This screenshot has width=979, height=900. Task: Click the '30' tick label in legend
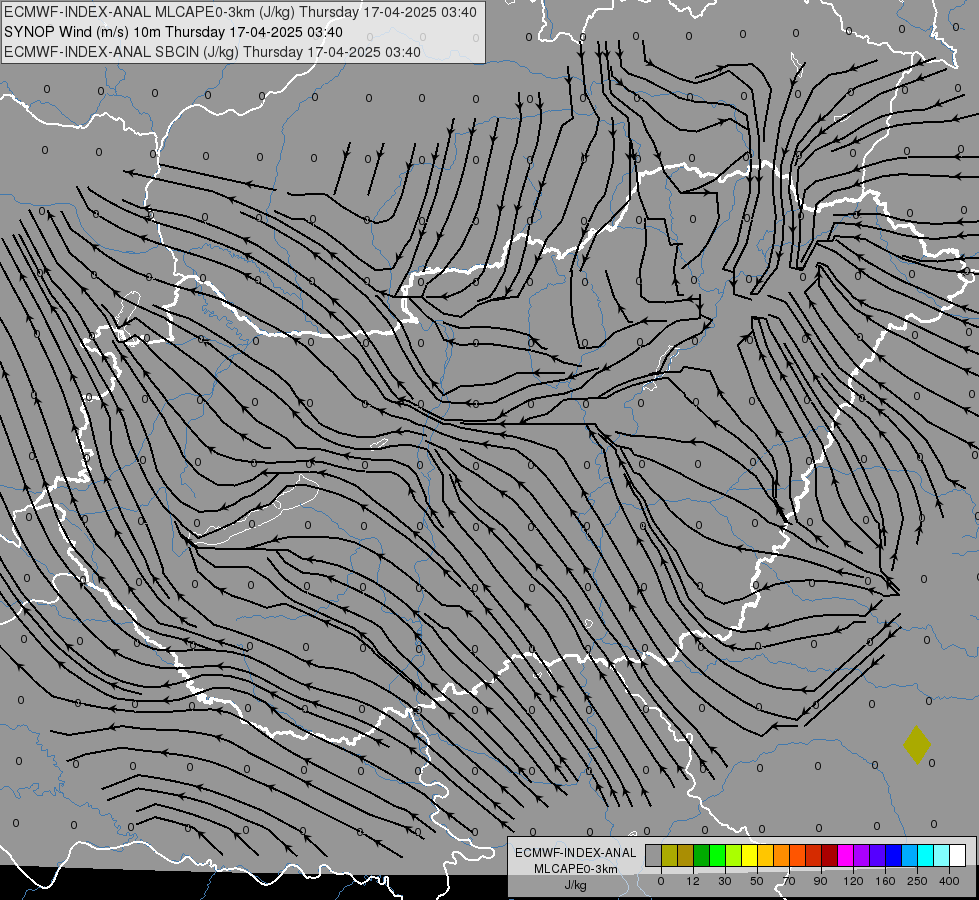[725, 881]
